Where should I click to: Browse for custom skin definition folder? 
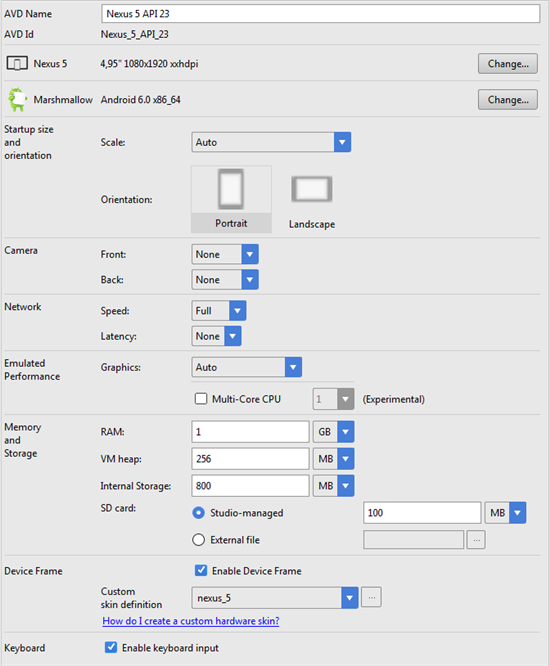pyautogui.click(x=371, y=597)
